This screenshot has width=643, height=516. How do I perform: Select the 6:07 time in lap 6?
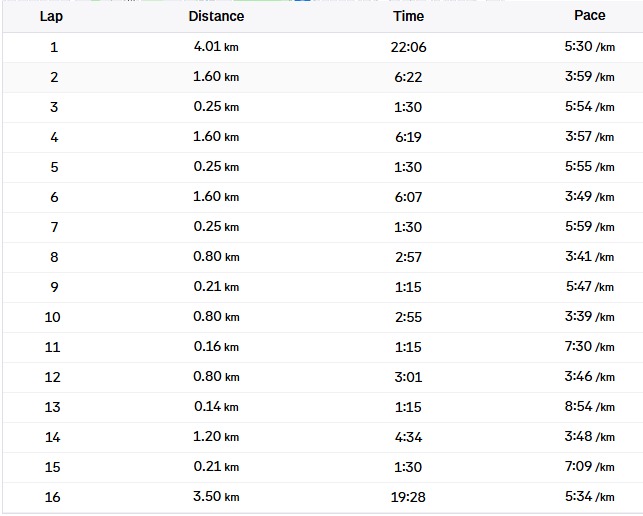point(408,197)
